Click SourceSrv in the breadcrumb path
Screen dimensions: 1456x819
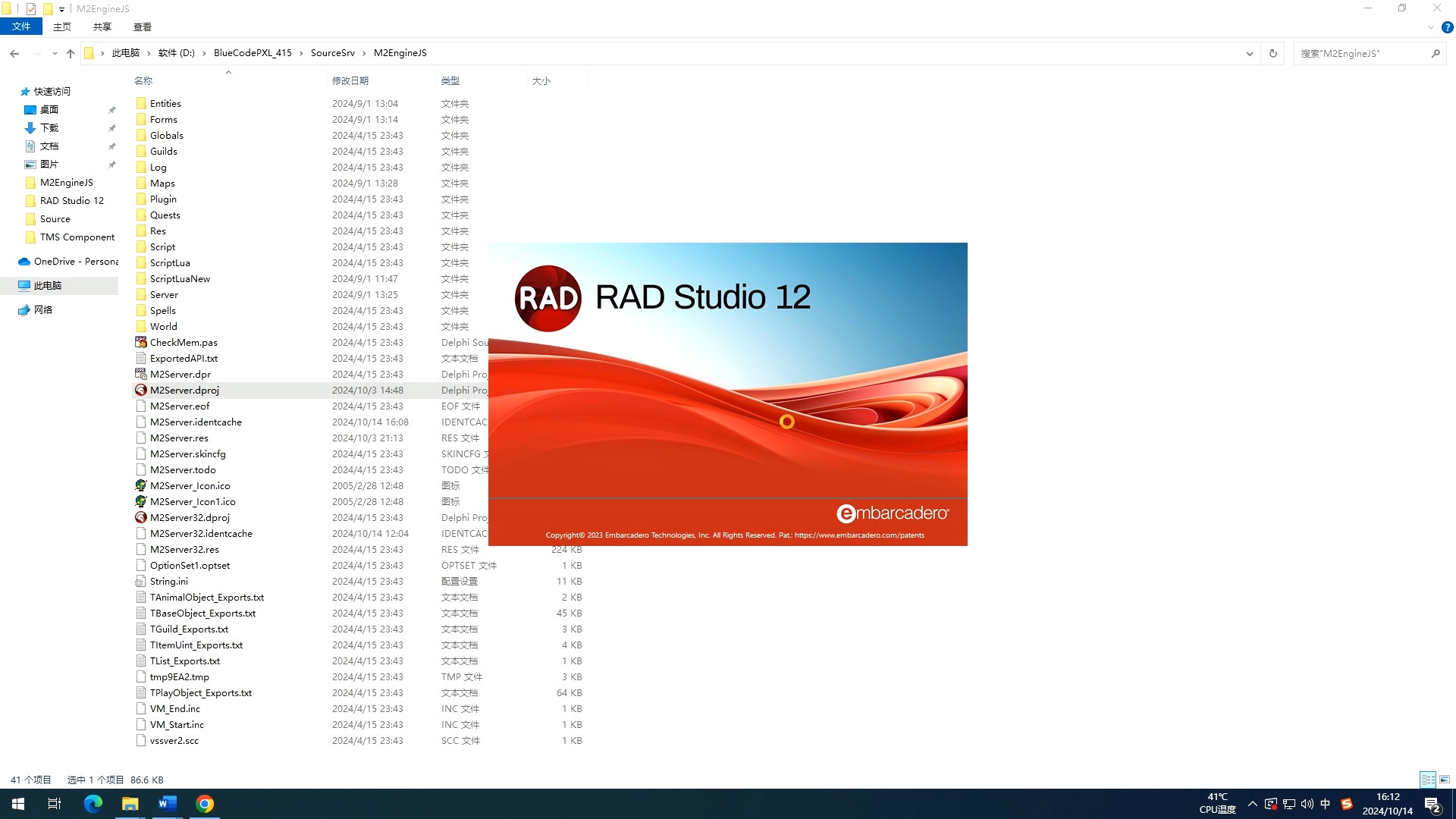point(332,53)
